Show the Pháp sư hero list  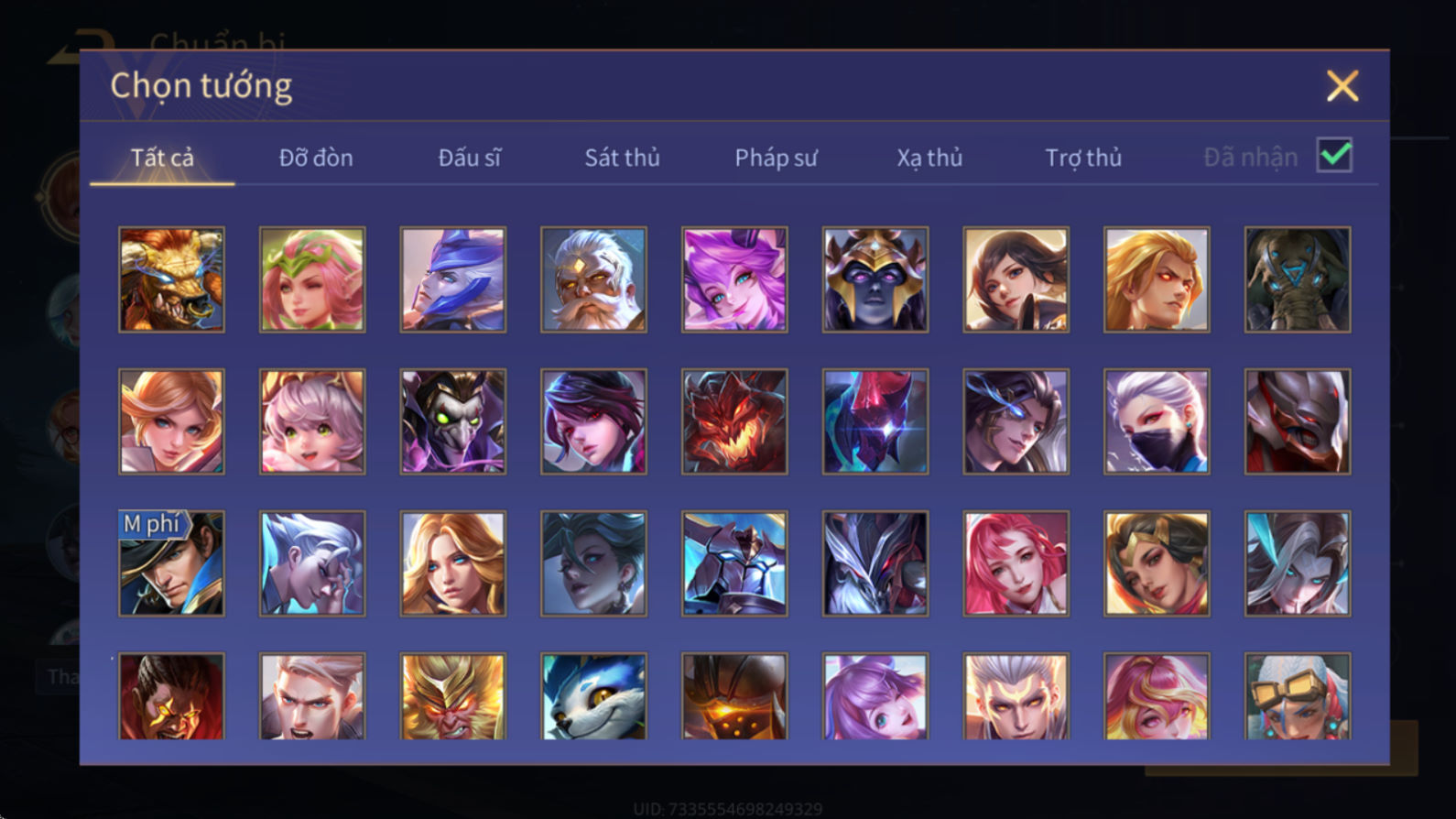(x=776, y=158)
